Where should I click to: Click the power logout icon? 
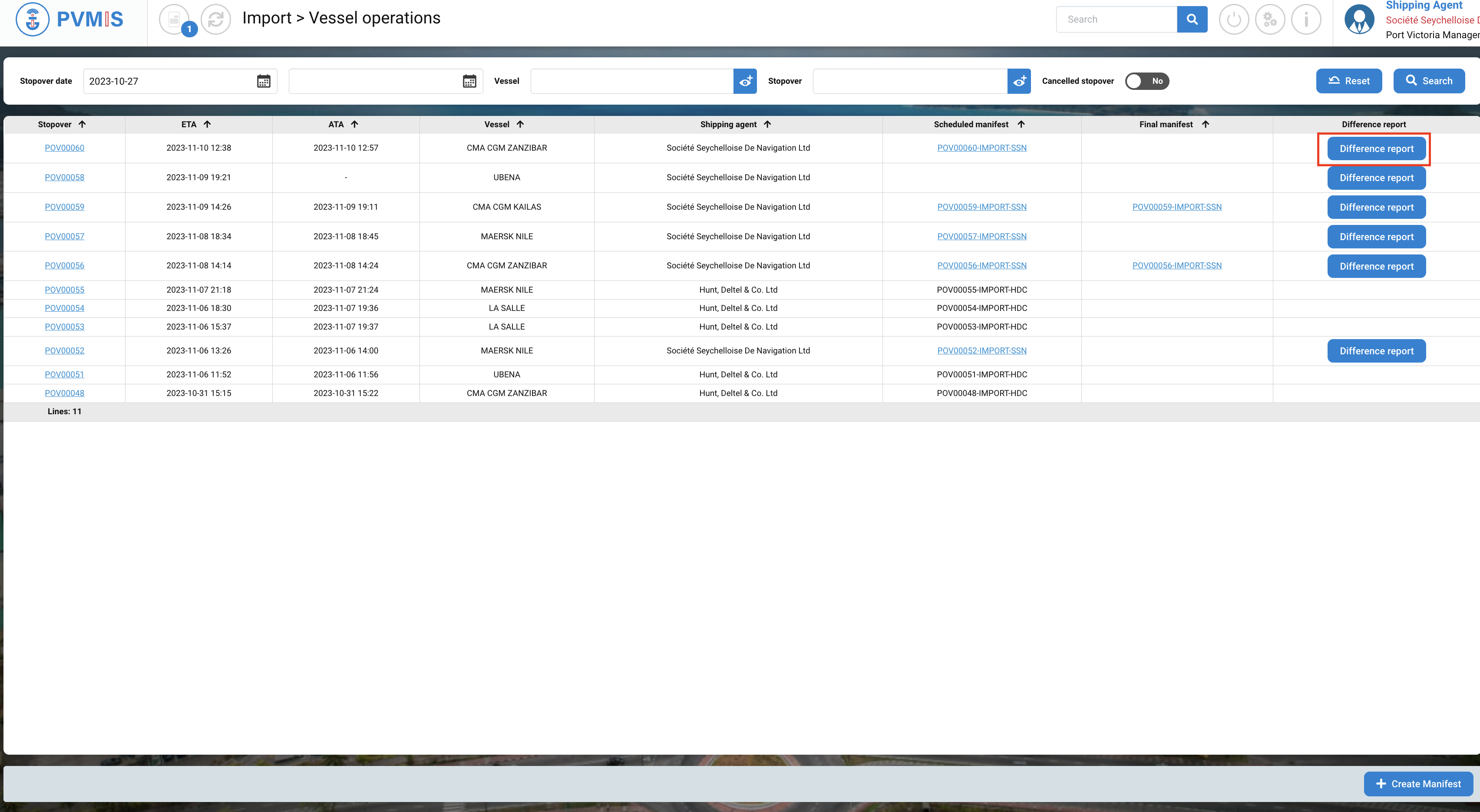(1233, 20)
